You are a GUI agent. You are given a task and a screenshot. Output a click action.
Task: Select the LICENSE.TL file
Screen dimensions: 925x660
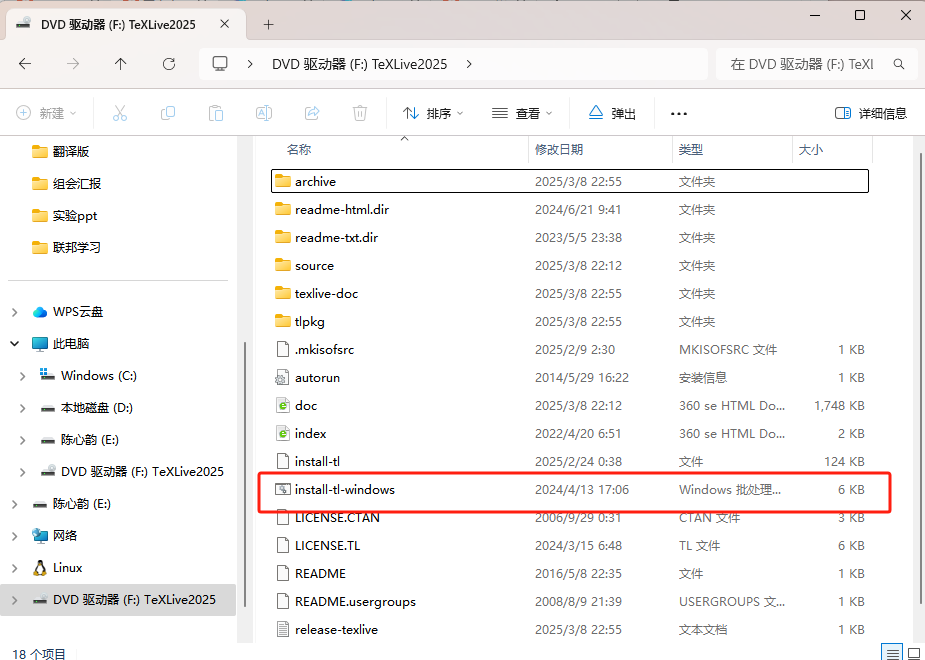click(x=570, y=546)
